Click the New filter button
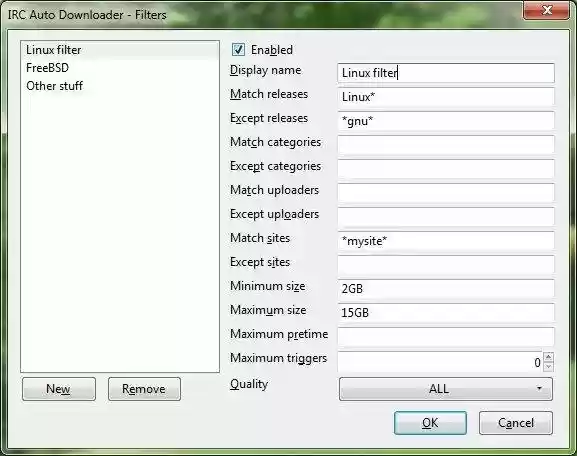The height and width of the screenshot is (456, 577). [x=59, y=389]
